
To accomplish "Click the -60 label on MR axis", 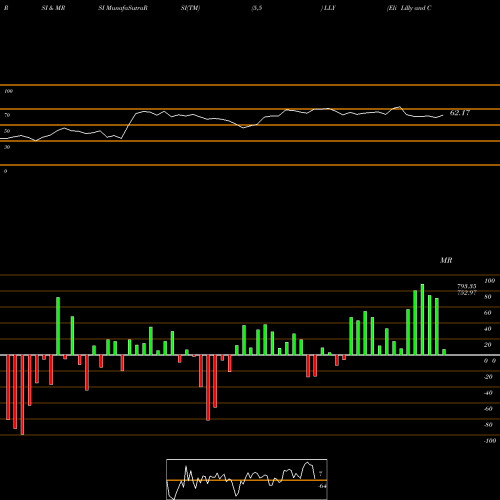I will (x=488, y=409).
